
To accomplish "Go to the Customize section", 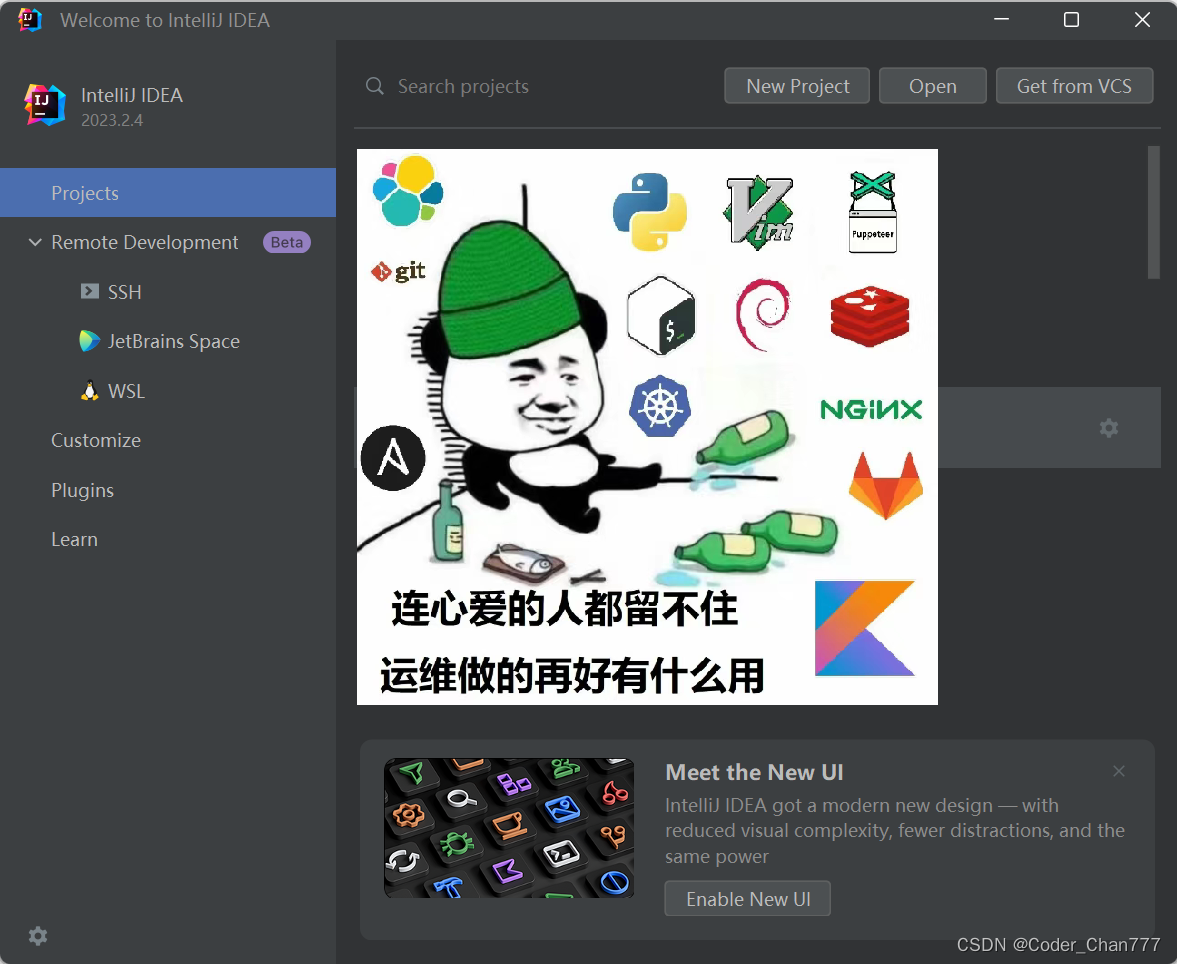I will (x=95, y=441).
